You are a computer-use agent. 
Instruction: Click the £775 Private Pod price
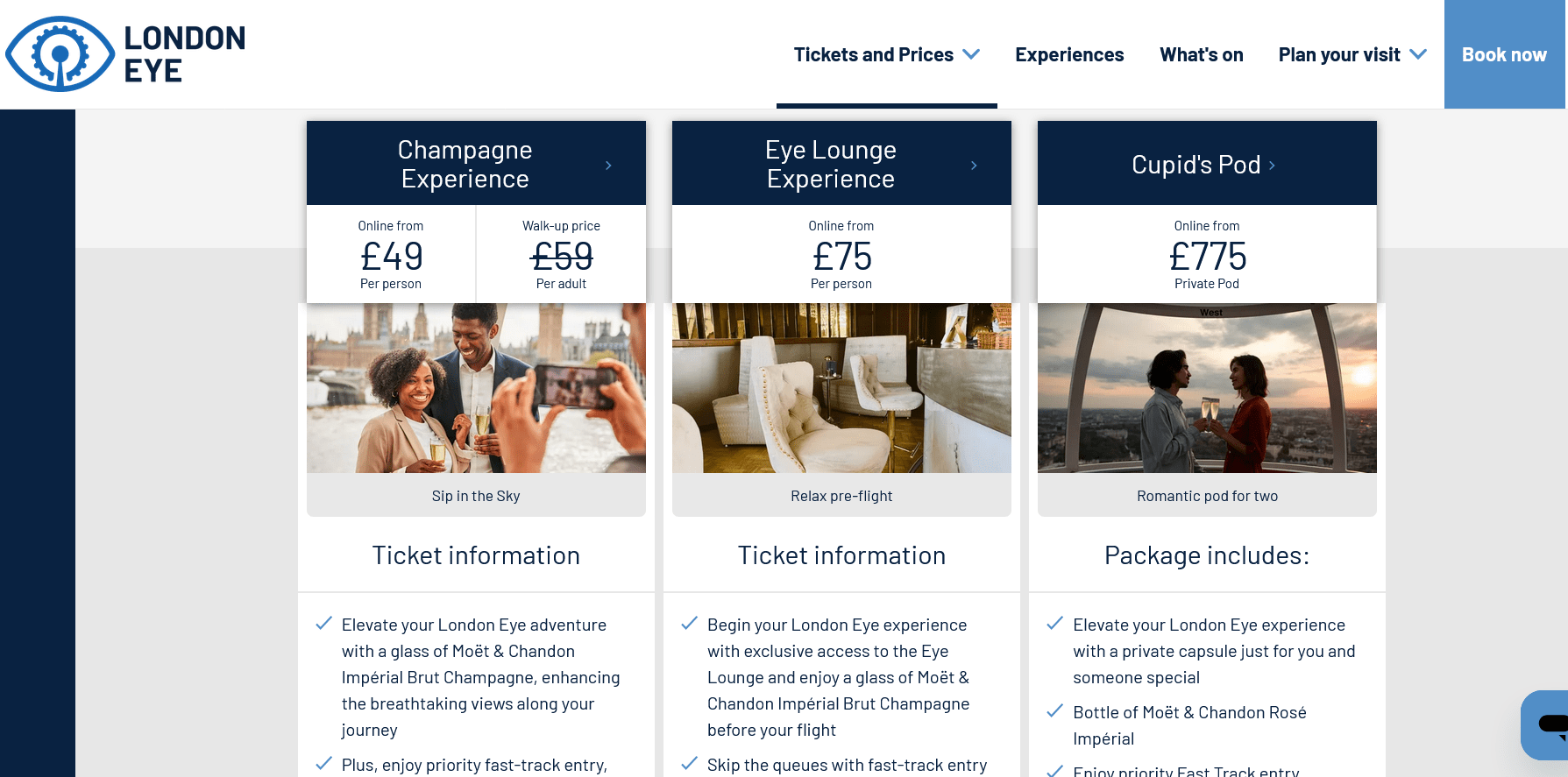[1207, 257]
